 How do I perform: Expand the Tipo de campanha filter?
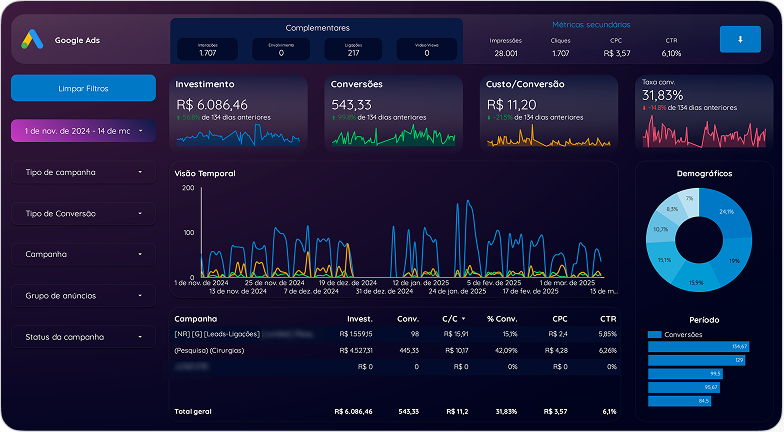[x=83, y=172]
